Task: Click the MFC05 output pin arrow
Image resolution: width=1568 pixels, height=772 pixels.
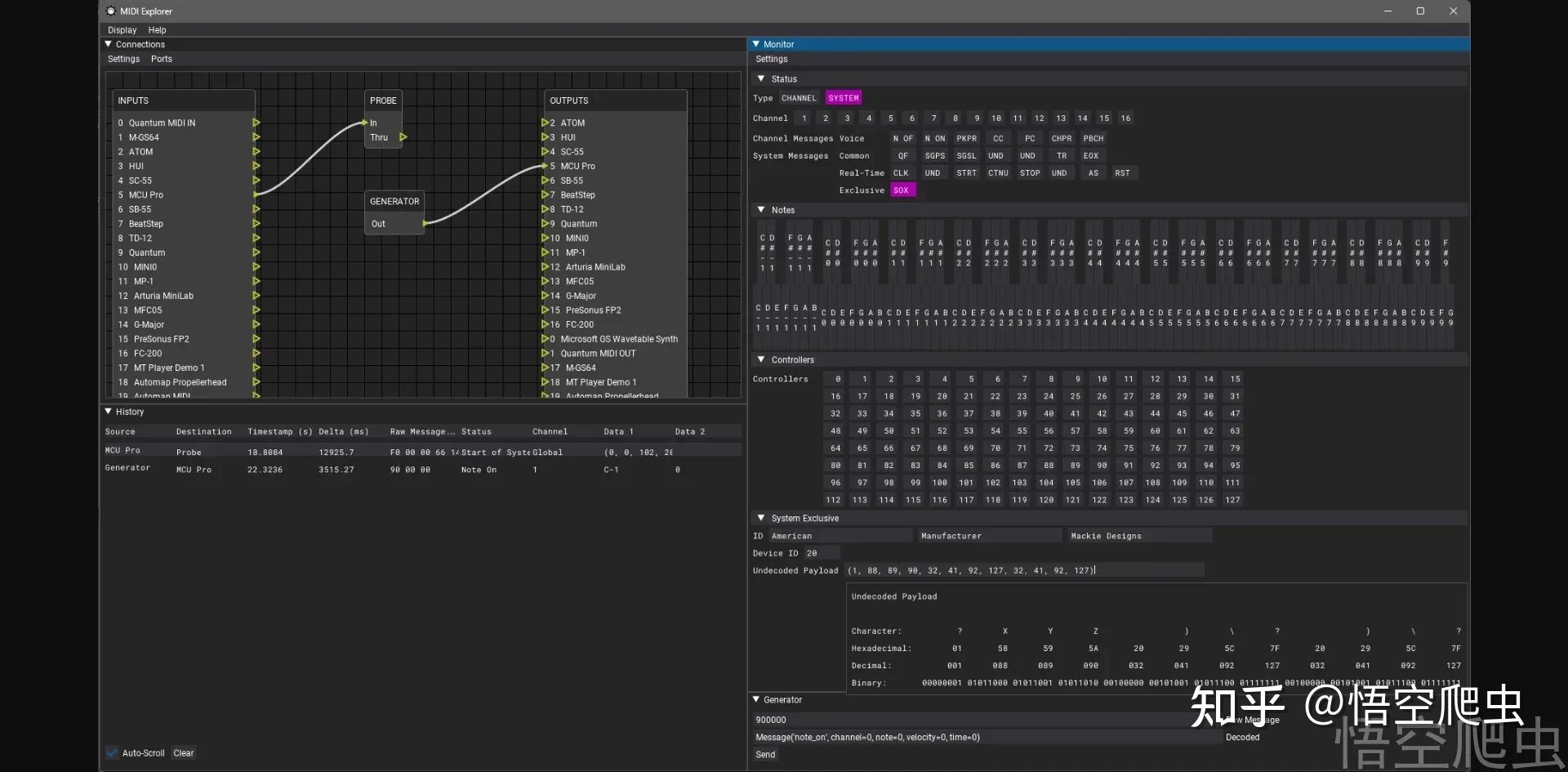Action: (545, 281)
